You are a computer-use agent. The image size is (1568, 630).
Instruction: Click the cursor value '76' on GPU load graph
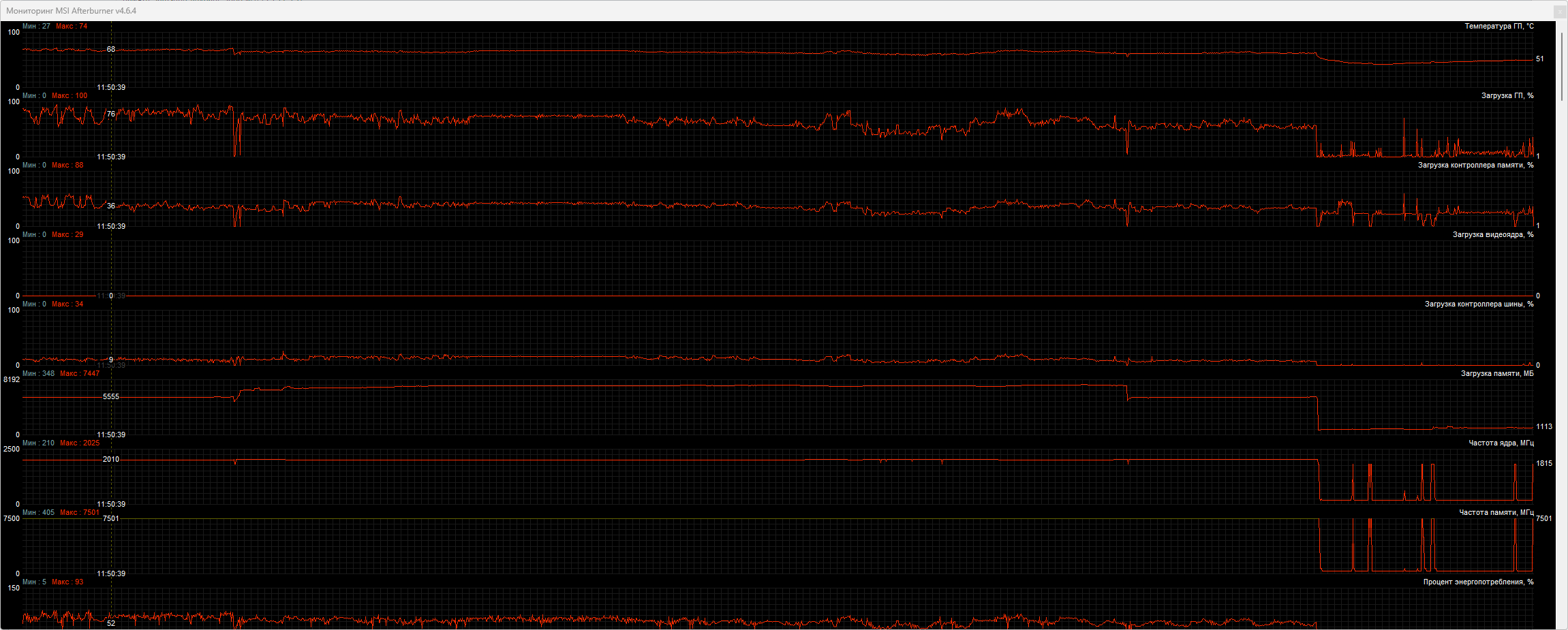click(111, 114)
